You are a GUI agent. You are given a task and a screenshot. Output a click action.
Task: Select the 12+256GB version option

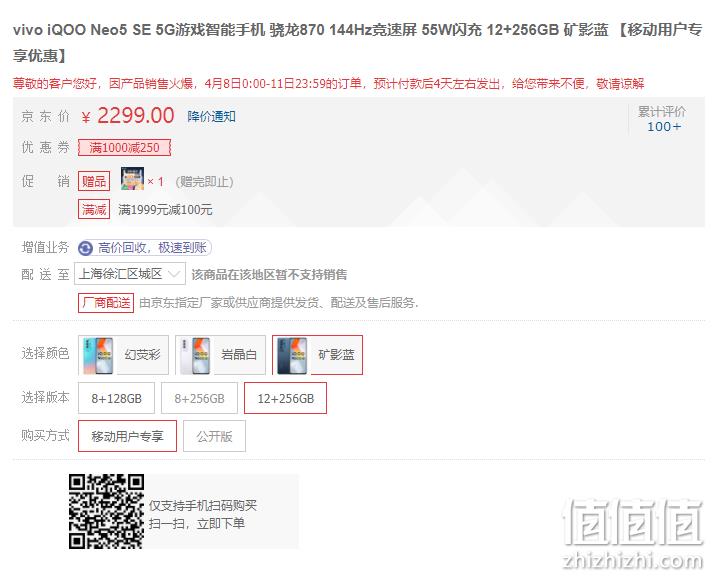(286, 398)
